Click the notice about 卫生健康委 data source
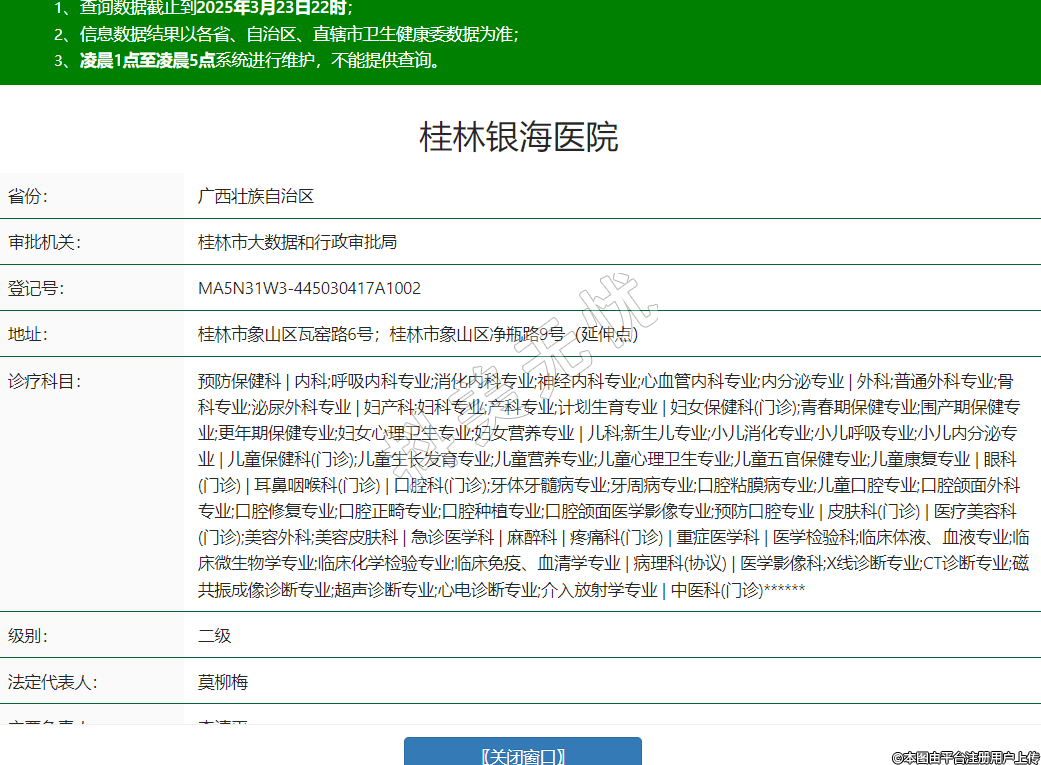 pos(298,34)
